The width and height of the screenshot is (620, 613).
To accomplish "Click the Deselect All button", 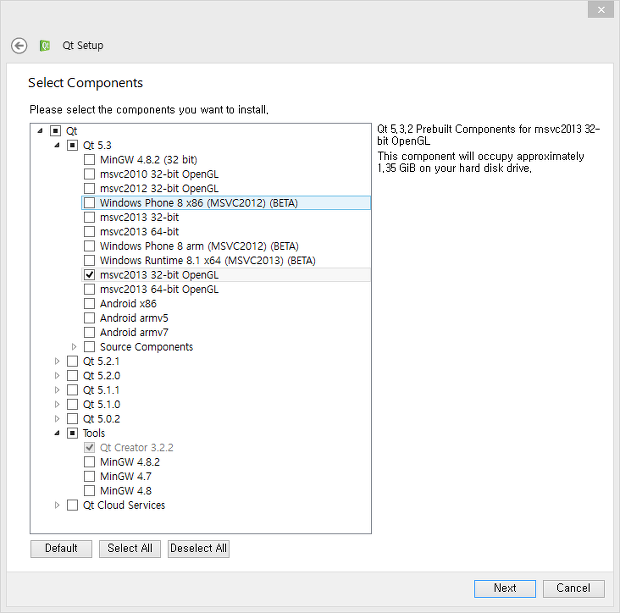I will pos(198,549).
